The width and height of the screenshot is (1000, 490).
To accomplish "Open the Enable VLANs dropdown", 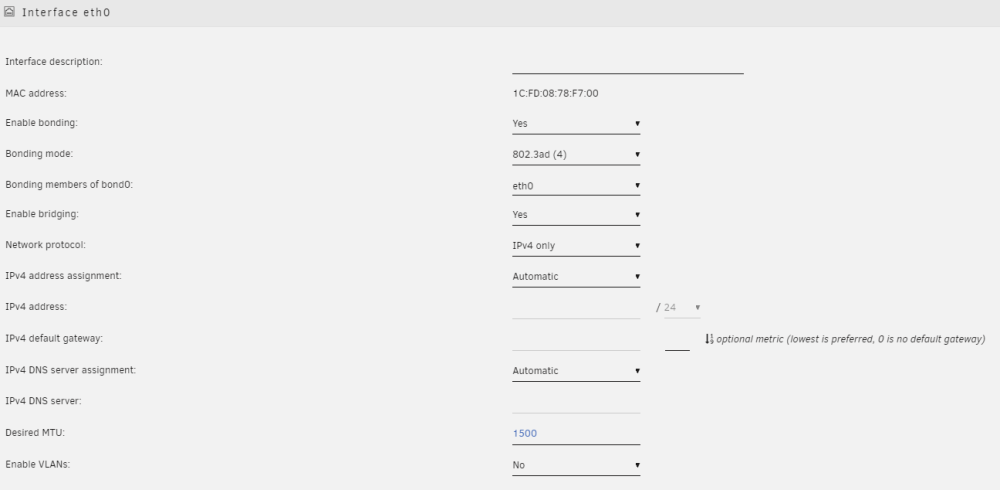I will pyautogui.click(x=576, y=465).
